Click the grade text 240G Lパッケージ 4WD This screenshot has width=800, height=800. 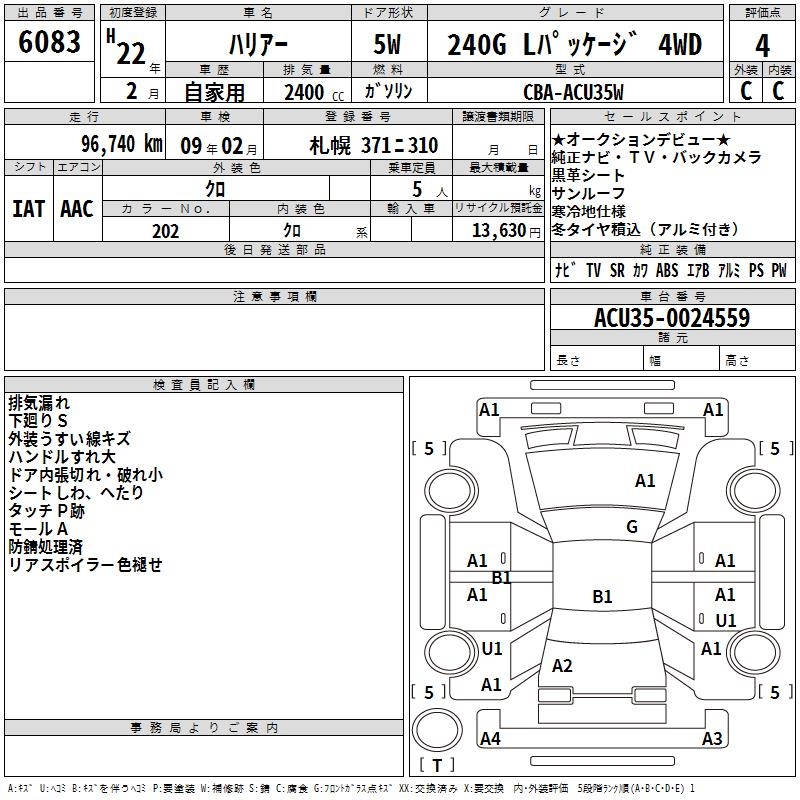click(574, 45)
